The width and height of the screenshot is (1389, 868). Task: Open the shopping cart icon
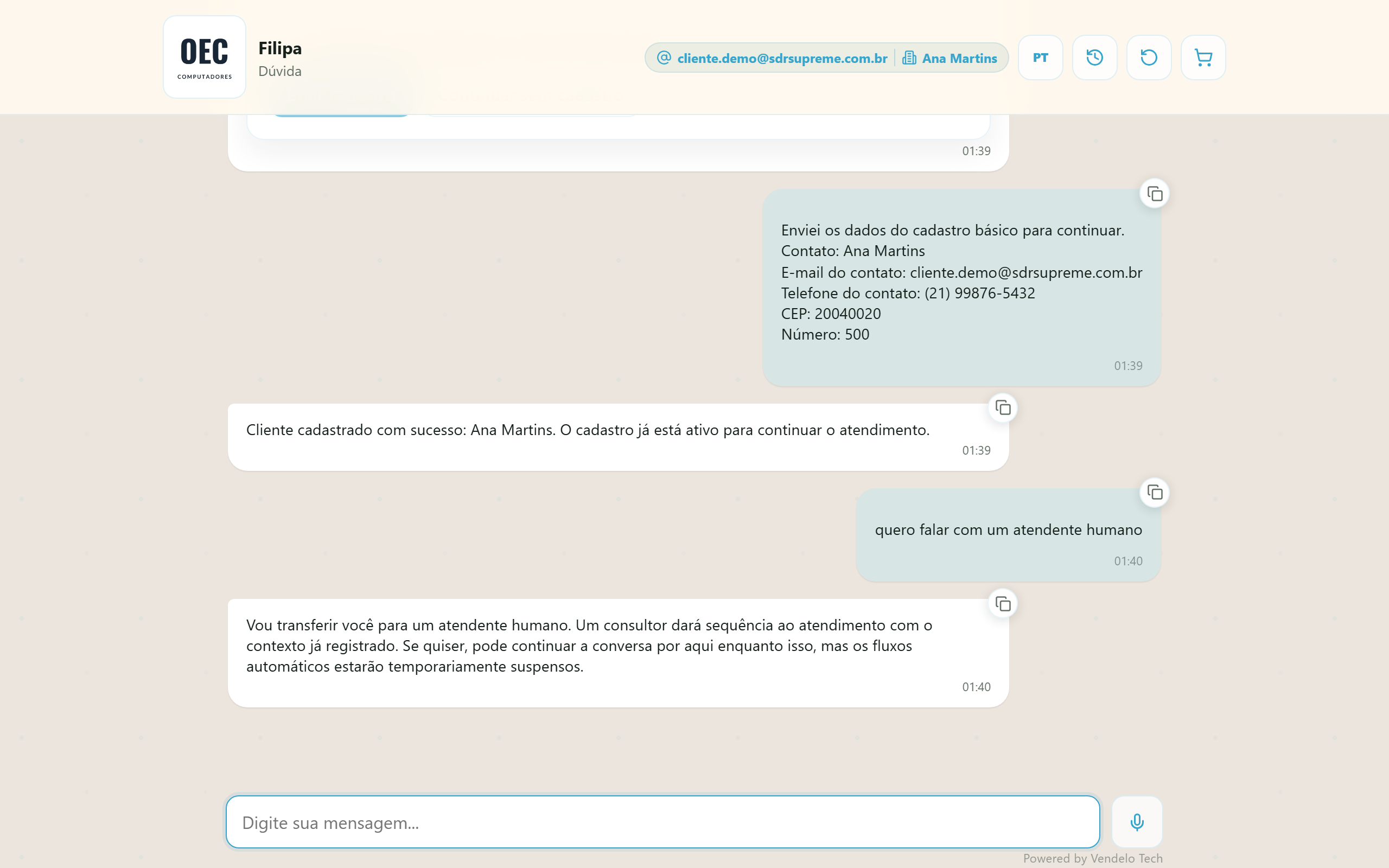pos(1203,58)
